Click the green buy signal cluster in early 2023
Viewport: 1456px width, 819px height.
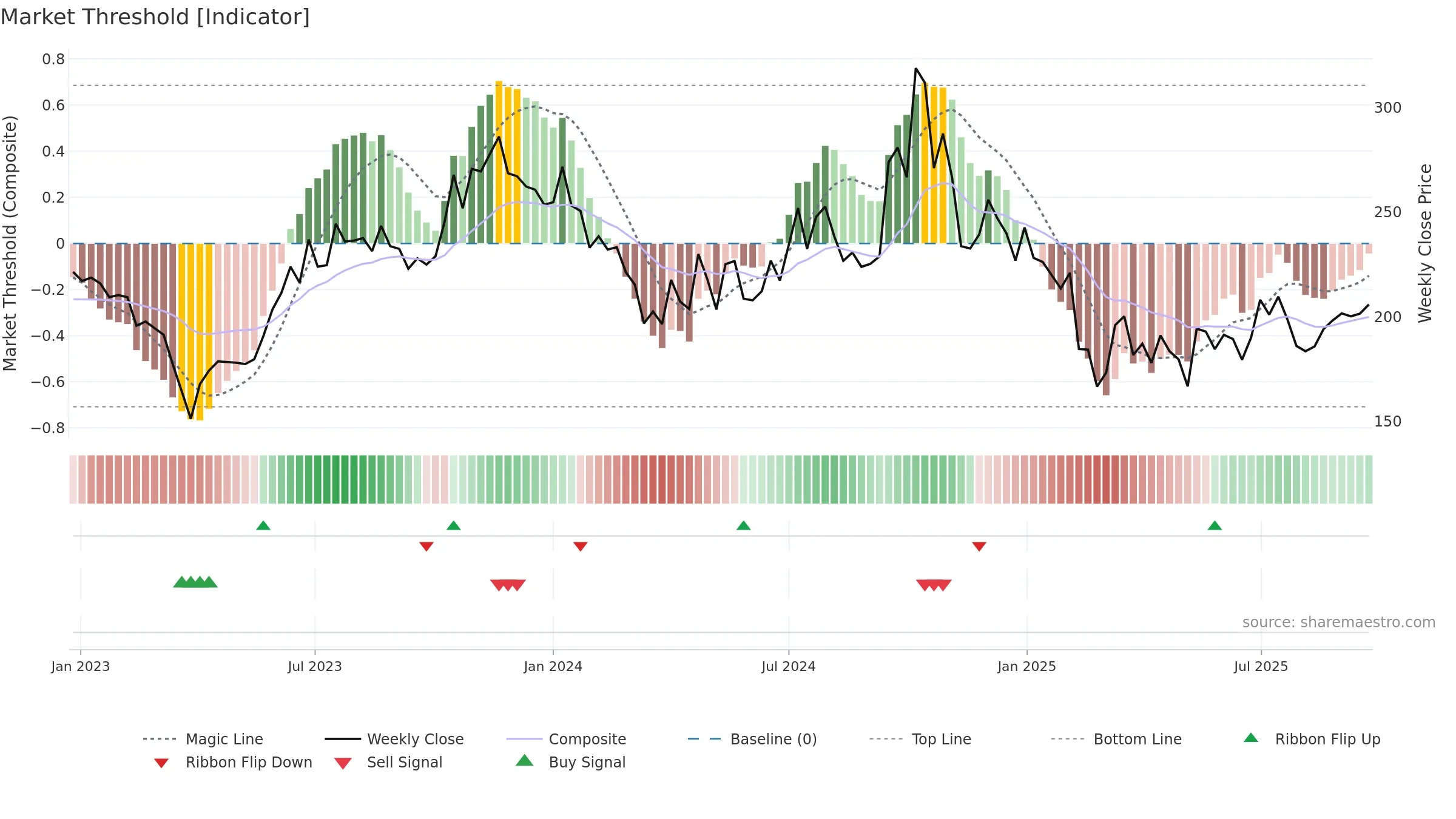pyautogui.click(x=195, y=582)
